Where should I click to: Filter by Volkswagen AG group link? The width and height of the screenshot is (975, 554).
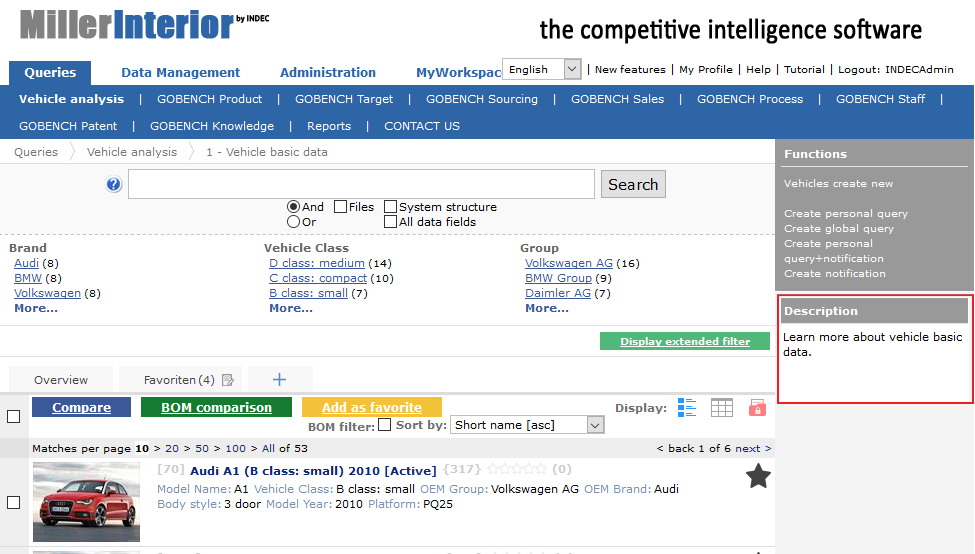[x=569, y=263]
